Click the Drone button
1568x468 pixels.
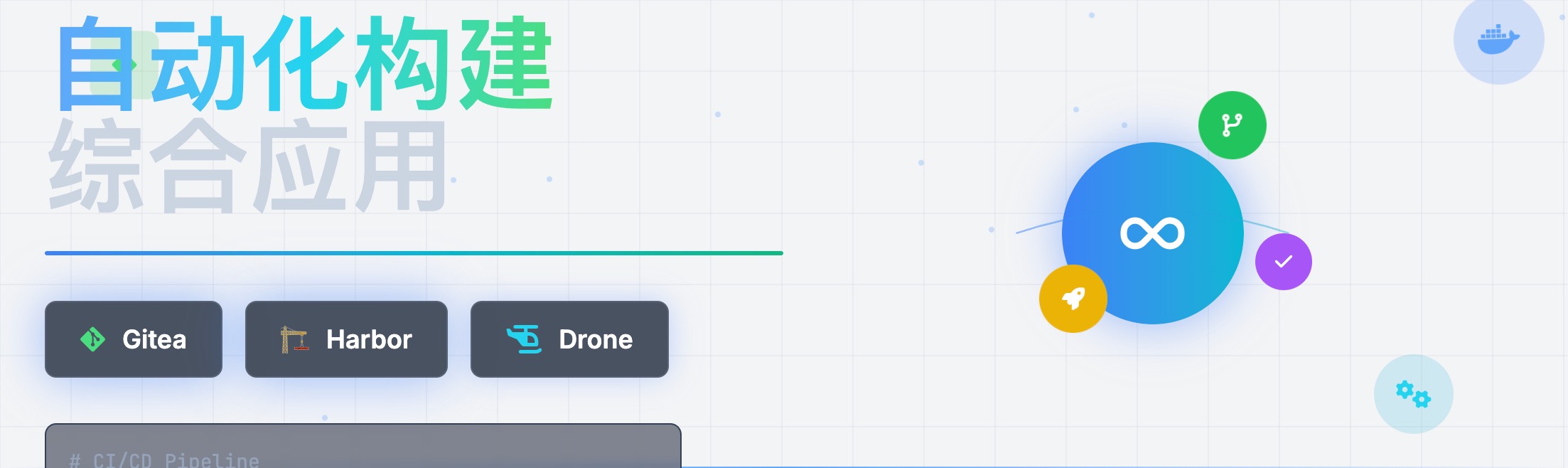pos(569,339)
